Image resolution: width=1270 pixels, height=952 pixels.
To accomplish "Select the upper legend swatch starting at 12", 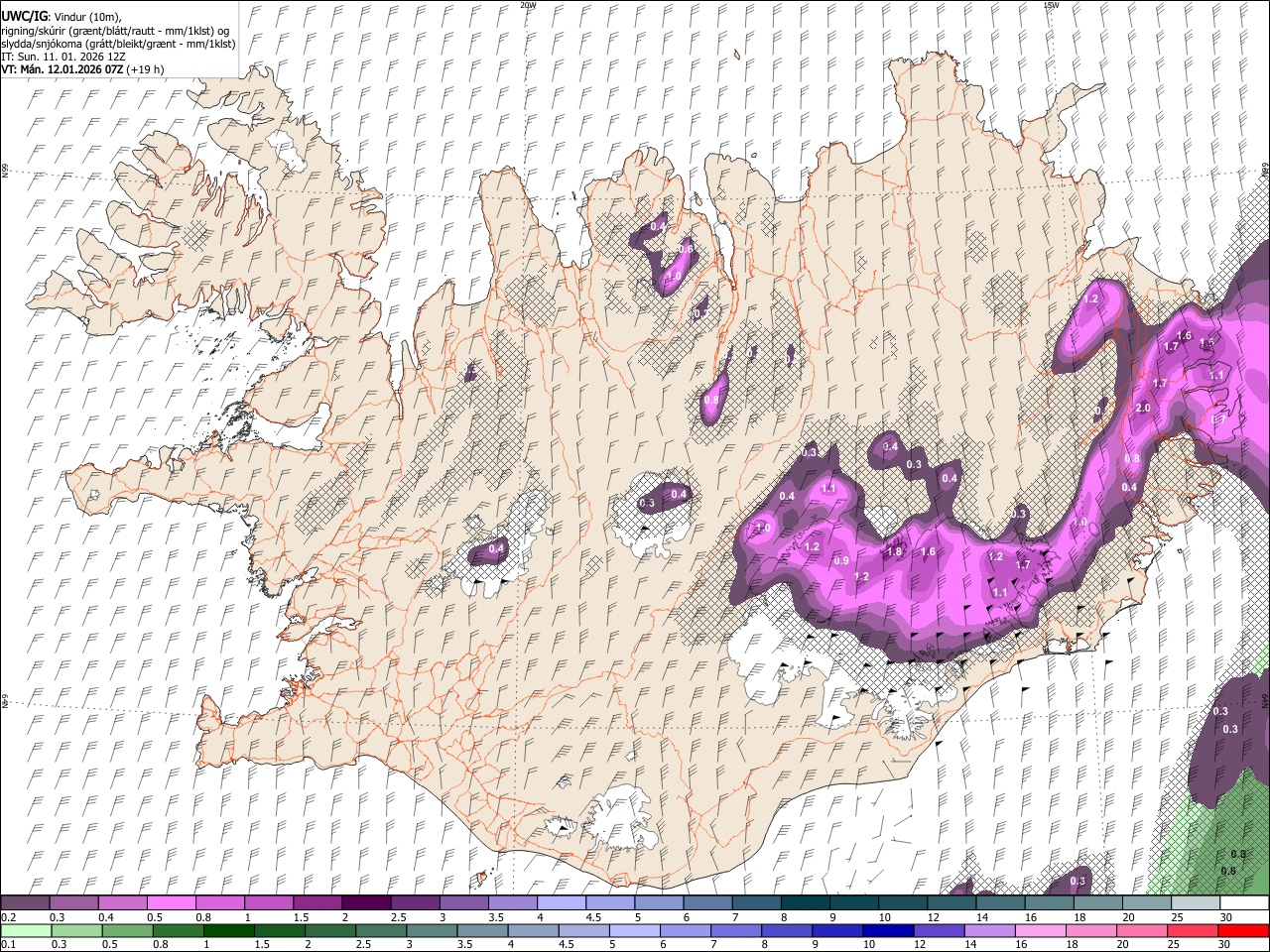I will click(x=952, y=903).
